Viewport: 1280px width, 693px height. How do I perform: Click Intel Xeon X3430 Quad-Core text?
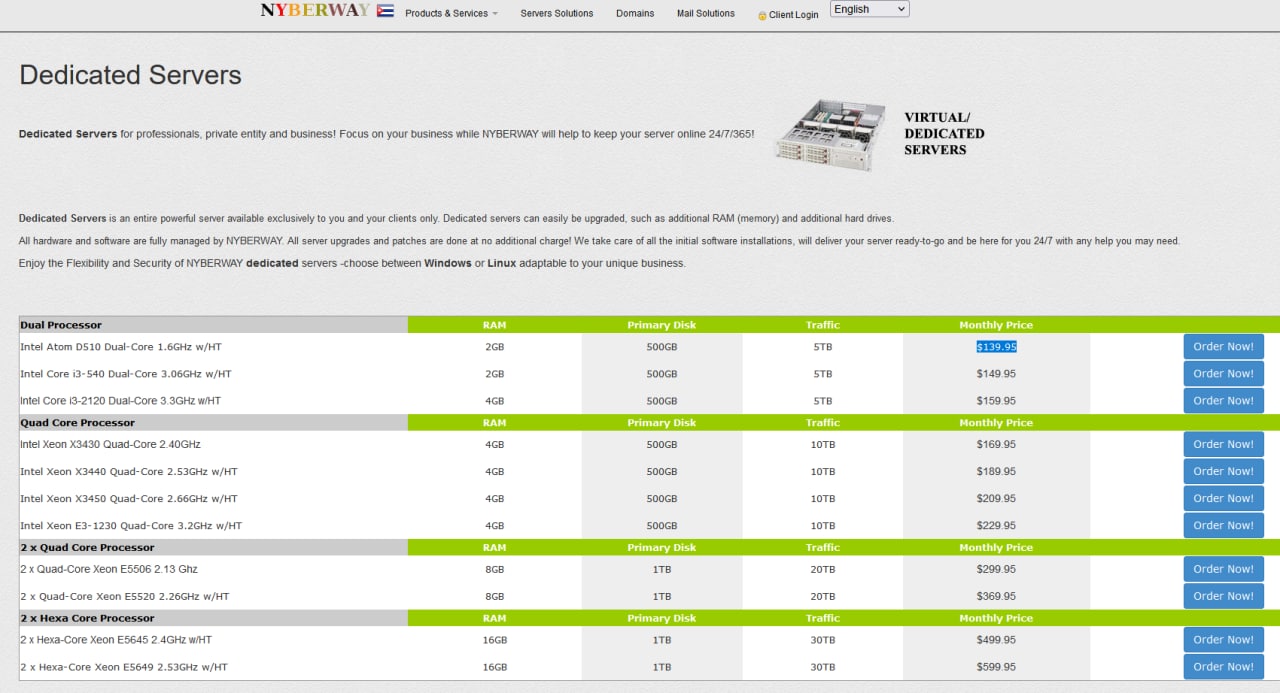pos(110,445)
